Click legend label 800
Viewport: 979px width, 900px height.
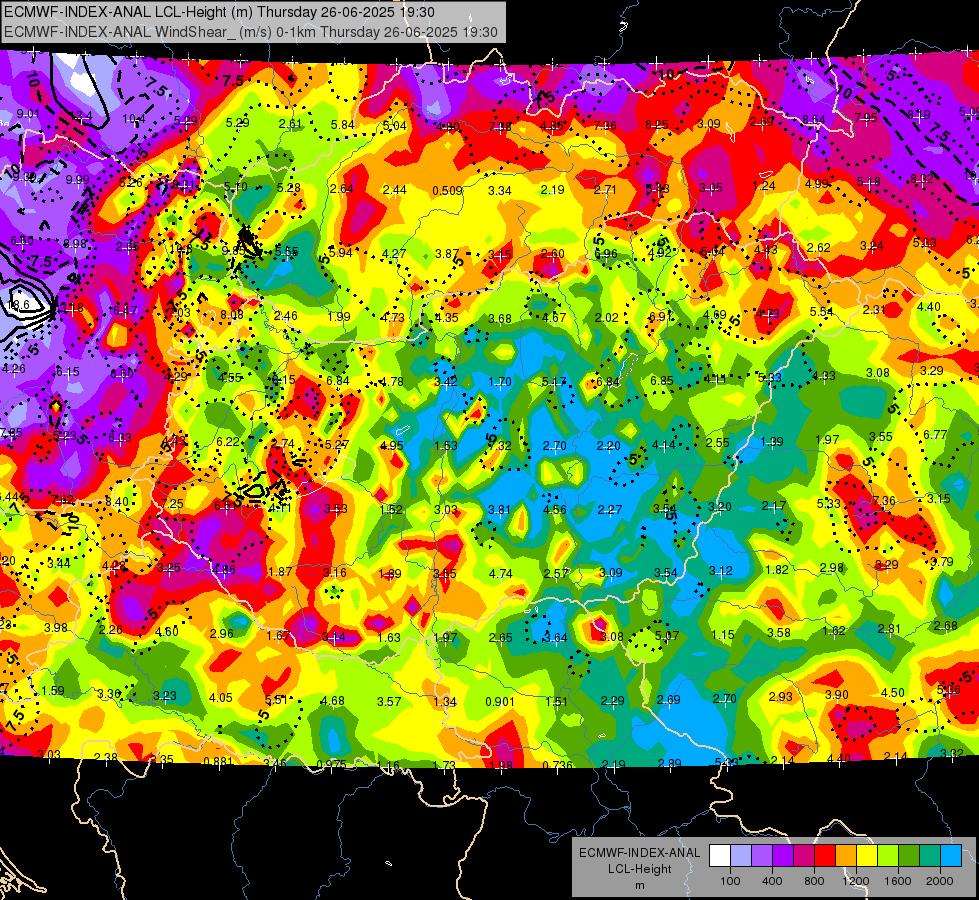(814, 881)
